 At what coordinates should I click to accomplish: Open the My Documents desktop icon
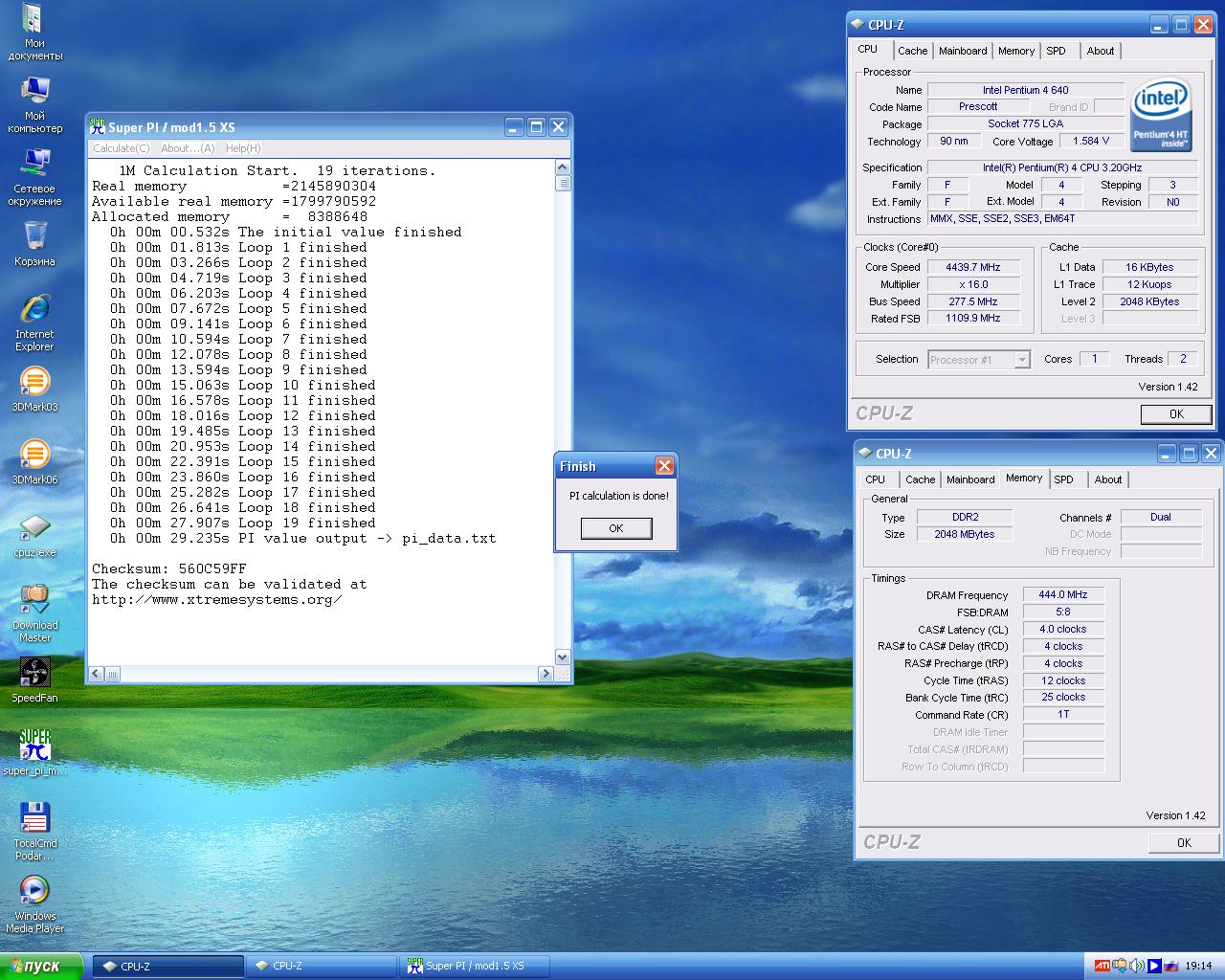click(34, 32)
